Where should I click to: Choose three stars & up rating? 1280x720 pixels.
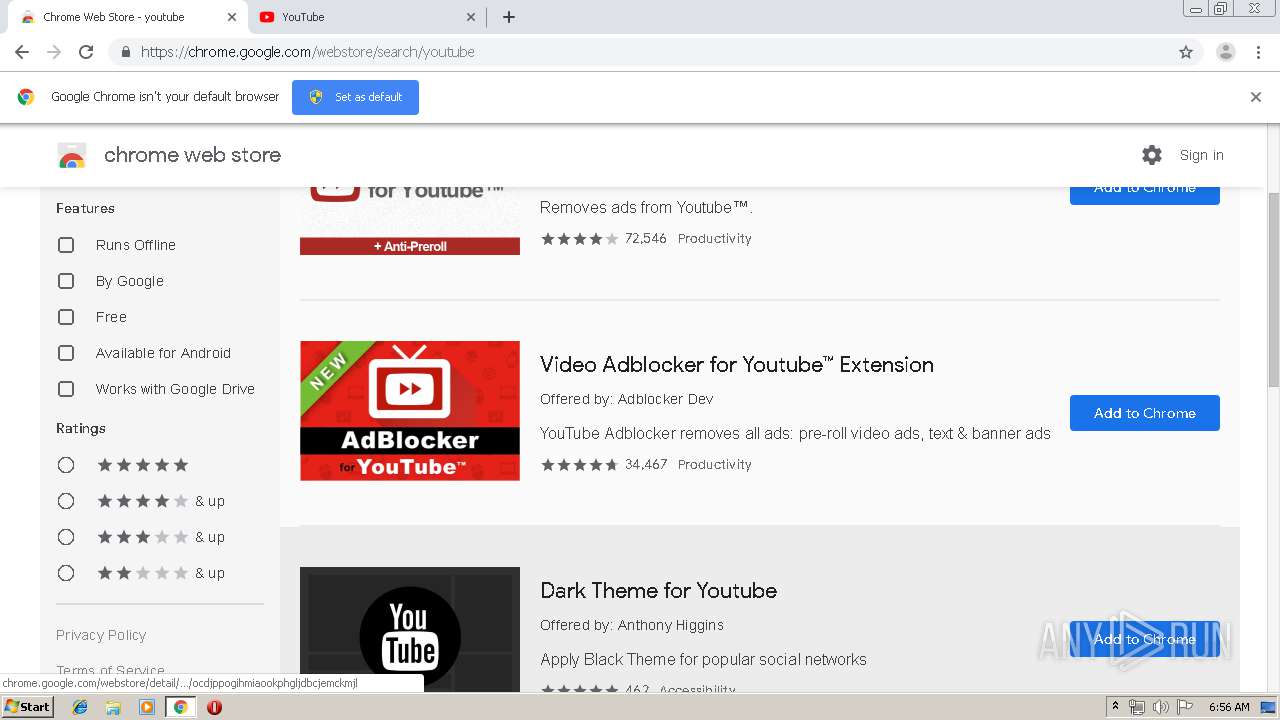point(66,537)
